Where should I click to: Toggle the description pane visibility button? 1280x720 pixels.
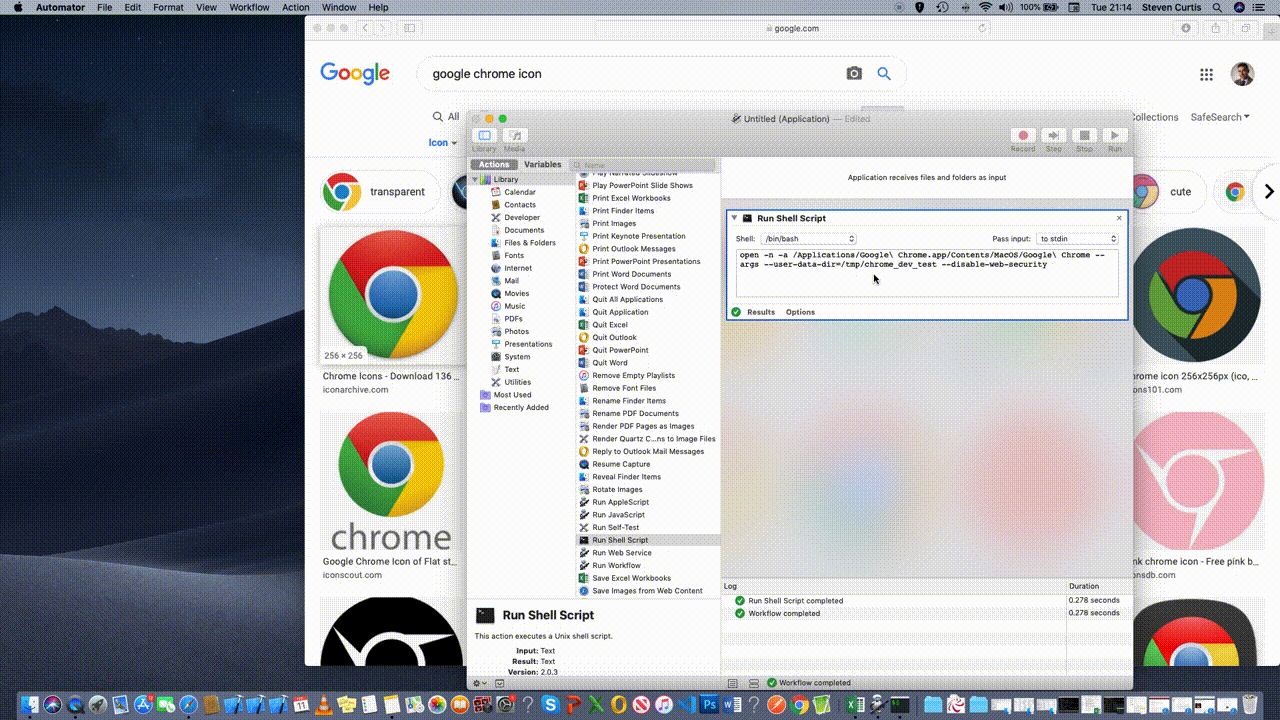[499, 683]
